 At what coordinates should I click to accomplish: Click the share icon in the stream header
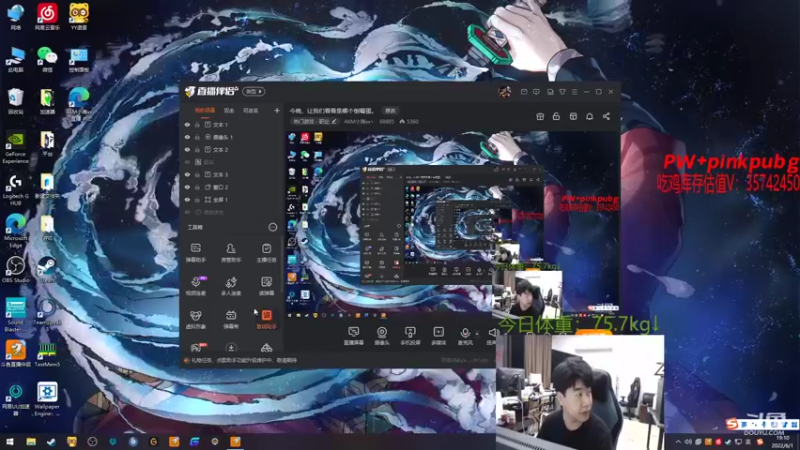click(606, 116)
